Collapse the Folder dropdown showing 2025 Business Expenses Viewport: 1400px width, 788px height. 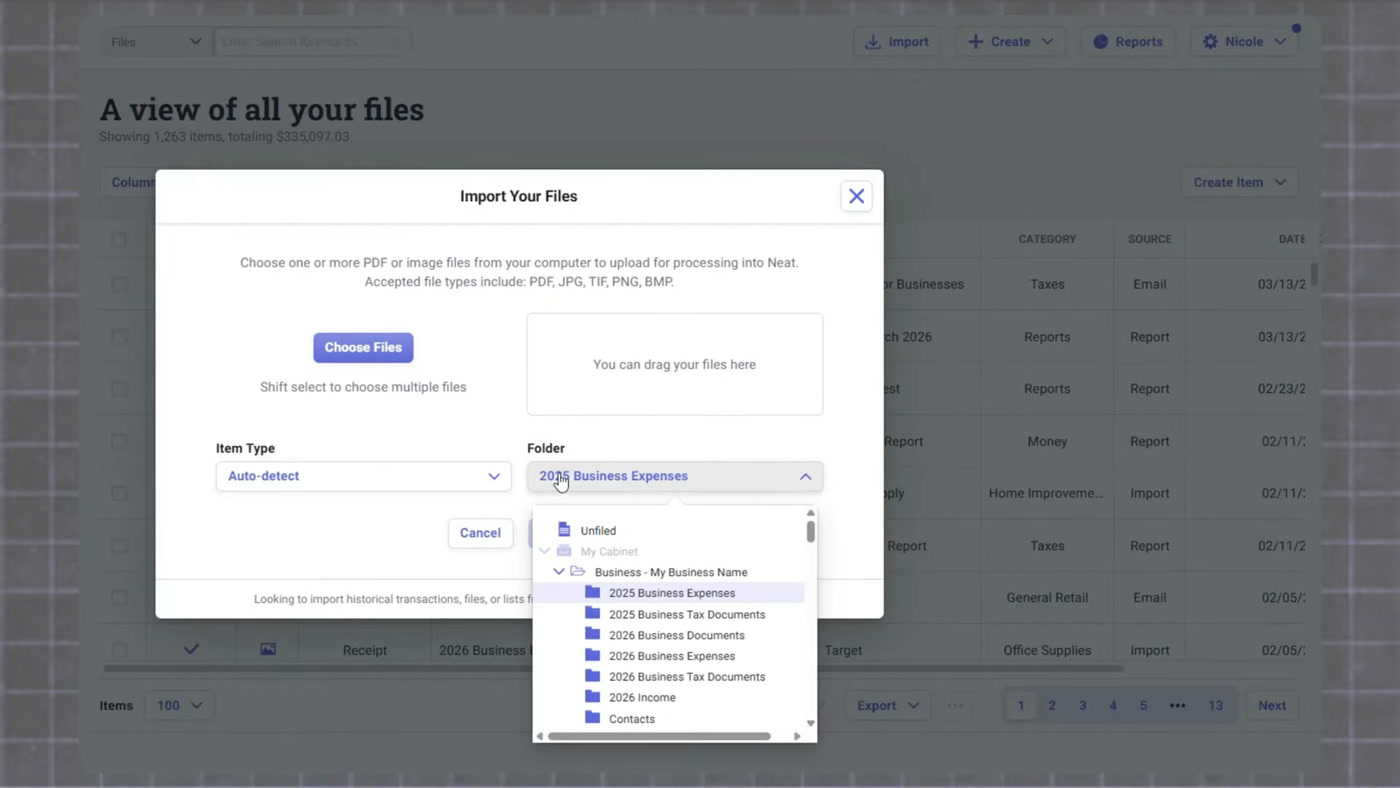[675, 476]
